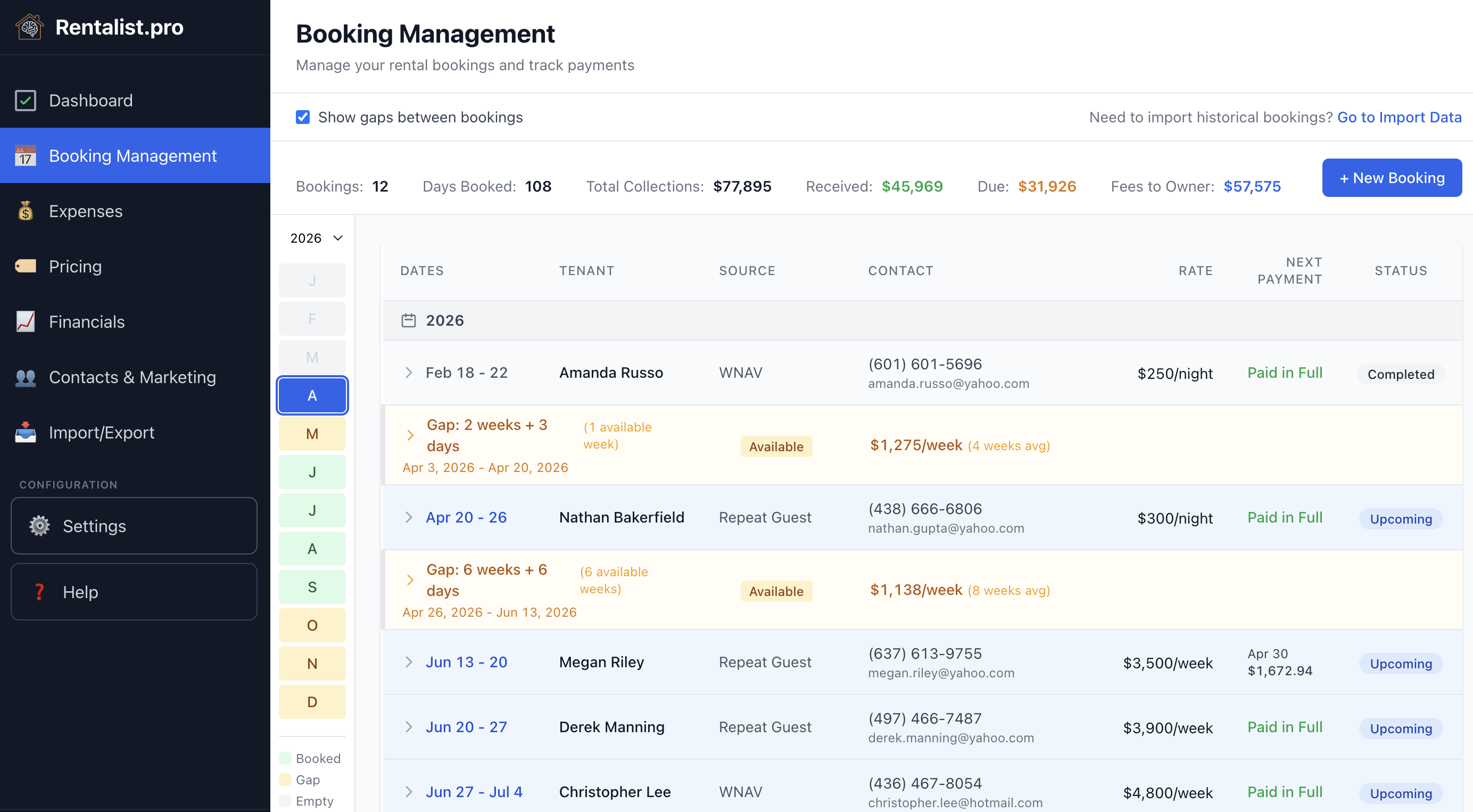
Task: Select the April month button in the calendar strip
Action: tap(312, 395)
